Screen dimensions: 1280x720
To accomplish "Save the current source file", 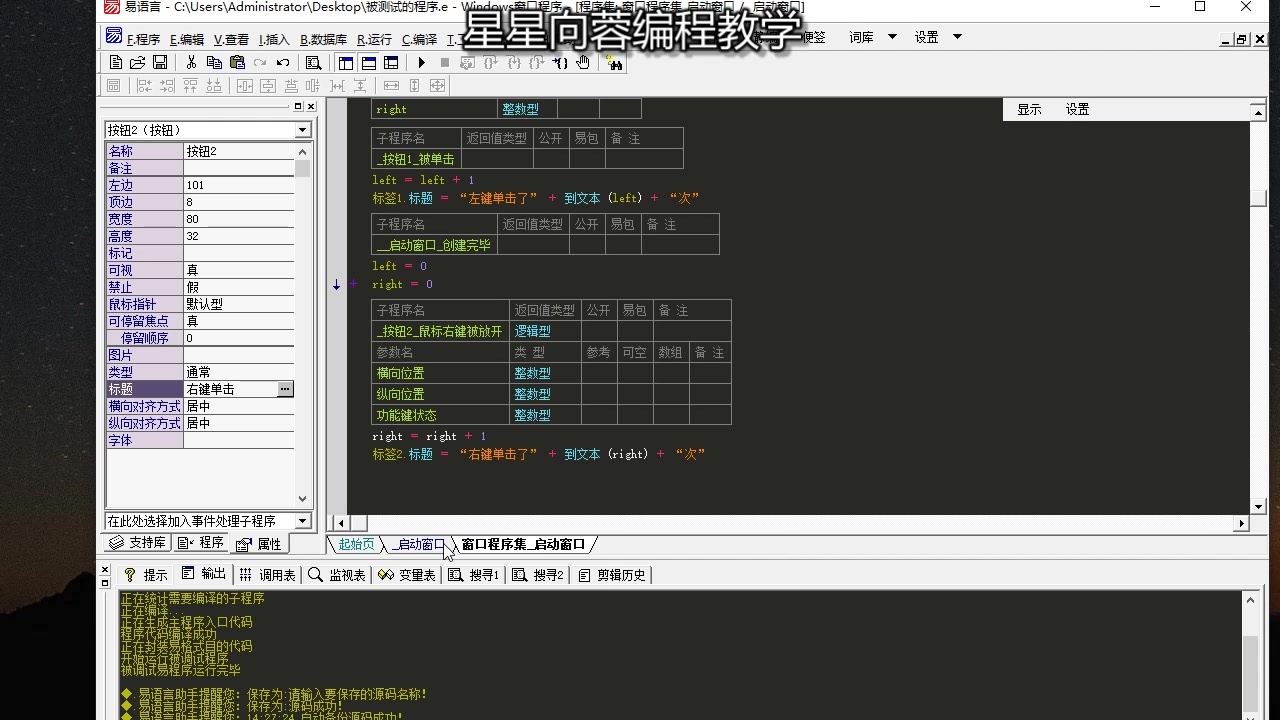I will coord(160,62).
